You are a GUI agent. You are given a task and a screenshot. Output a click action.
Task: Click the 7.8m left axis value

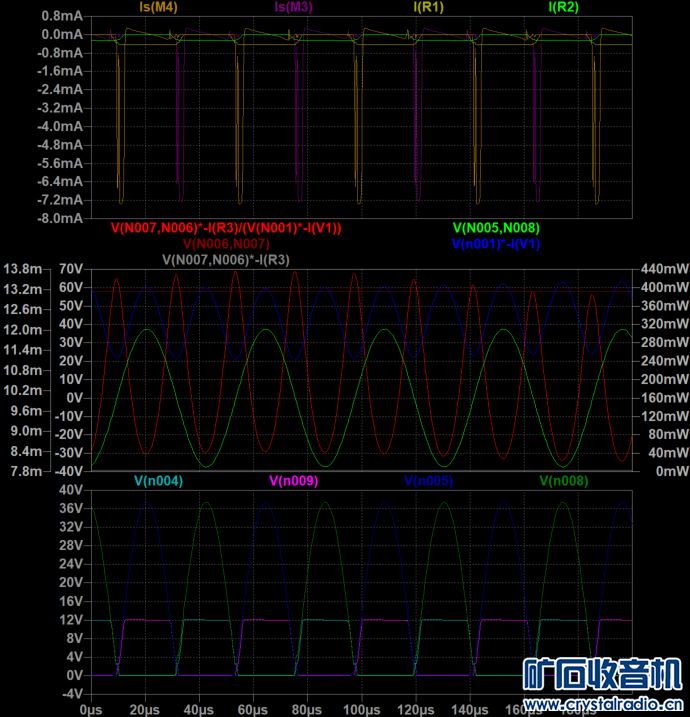26,471
